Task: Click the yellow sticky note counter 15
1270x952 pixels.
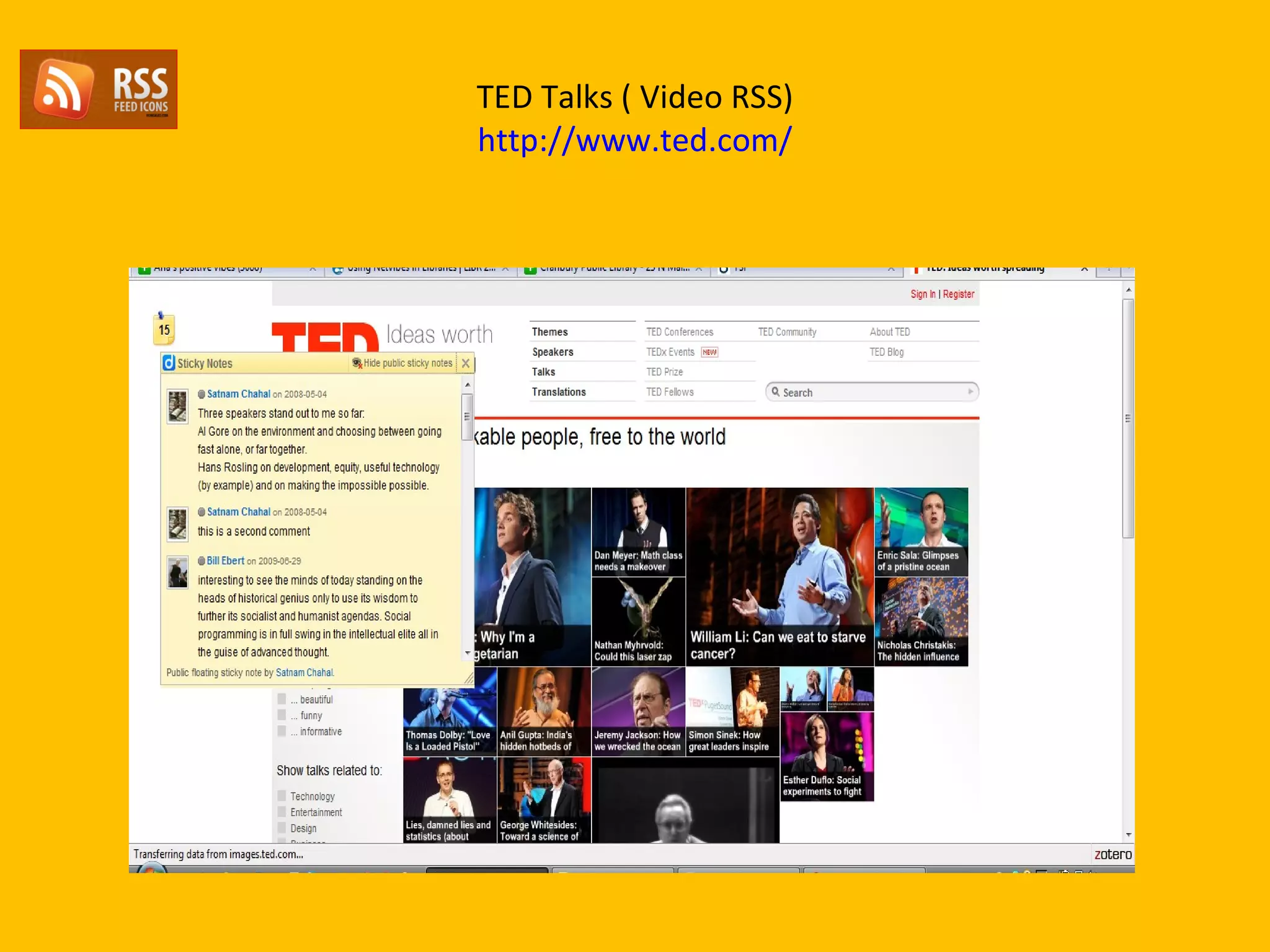Action: point(164,329)
